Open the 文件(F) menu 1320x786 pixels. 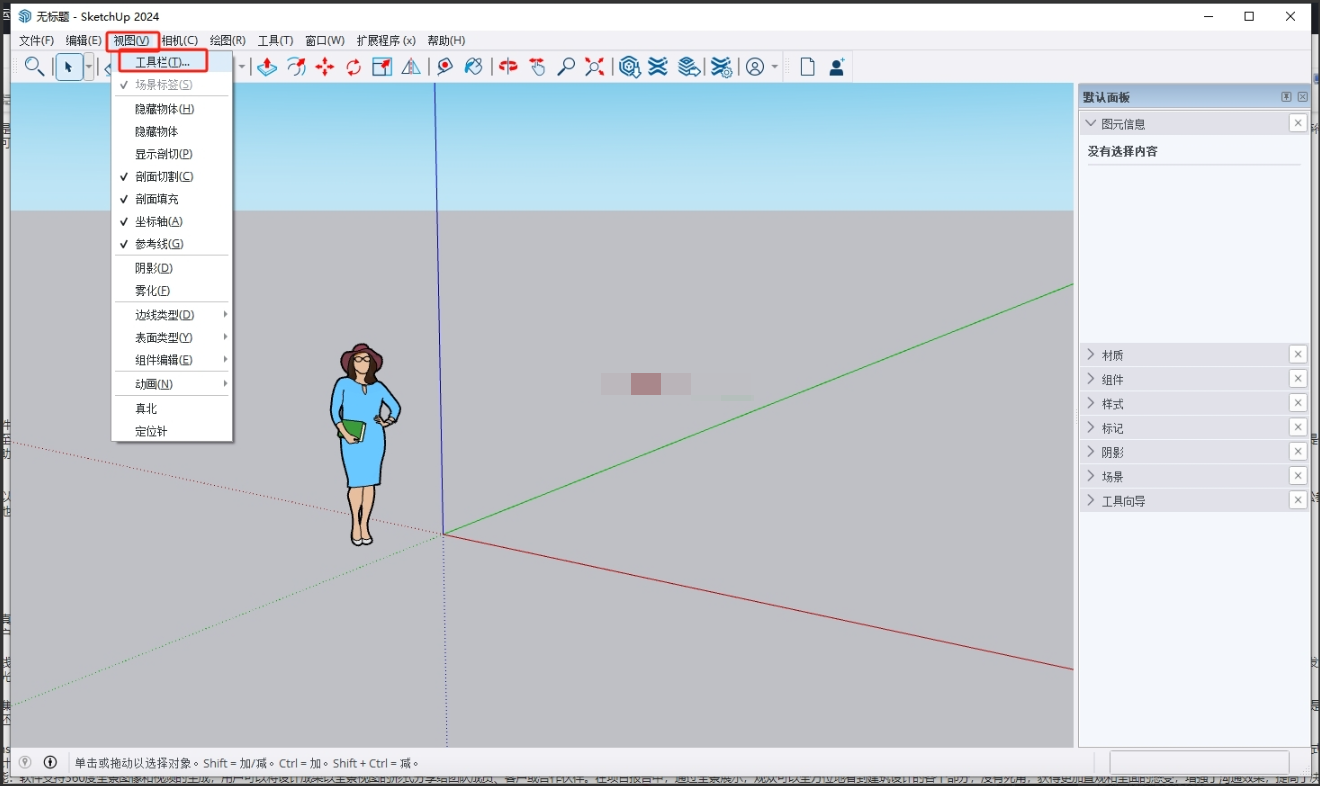(x=36, y=40)
